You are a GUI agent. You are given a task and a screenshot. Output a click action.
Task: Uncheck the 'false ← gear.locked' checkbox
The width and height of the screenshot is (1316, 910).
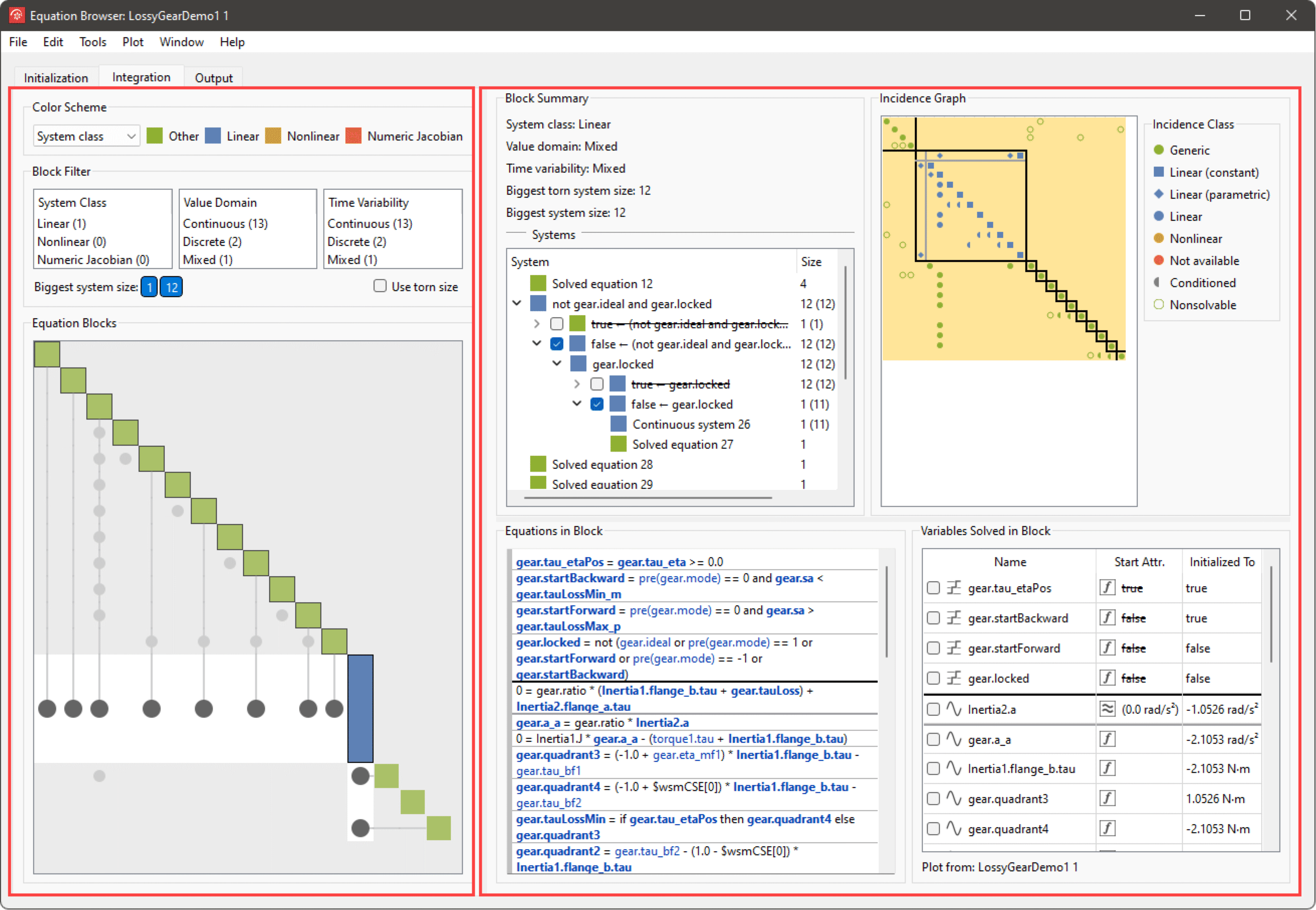597,404
